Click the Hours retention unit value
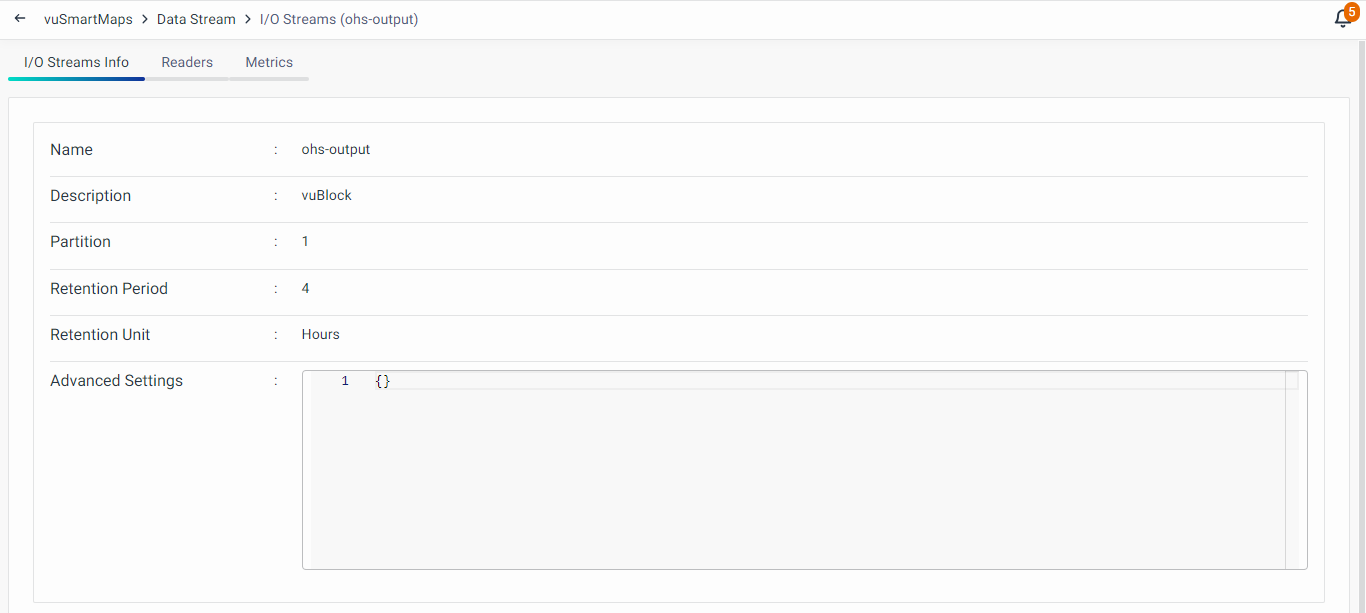The image size is (1366, 613). coord(321,335)
